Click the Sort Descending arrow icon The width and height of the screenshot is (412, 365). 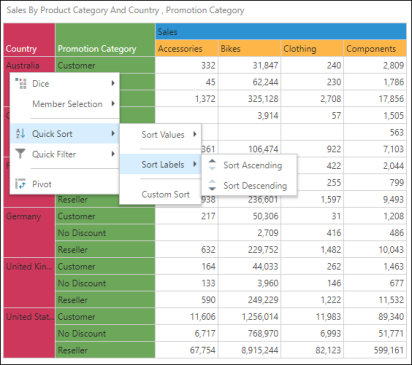(212, 185)
